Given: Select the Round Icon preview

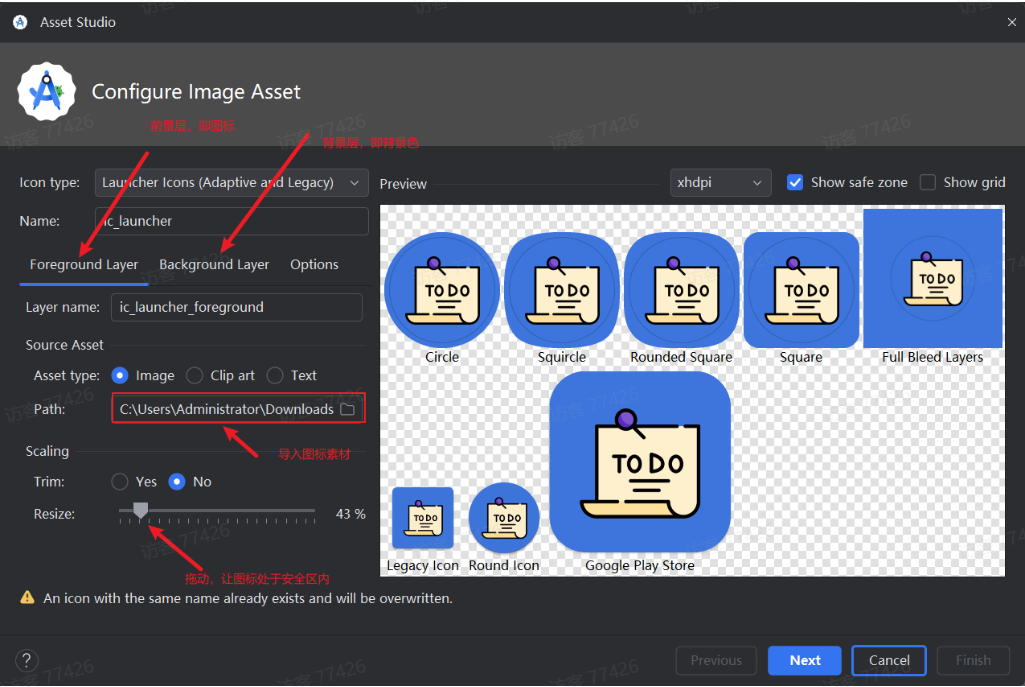Looking at the screenshot, I should coord(504,518).
